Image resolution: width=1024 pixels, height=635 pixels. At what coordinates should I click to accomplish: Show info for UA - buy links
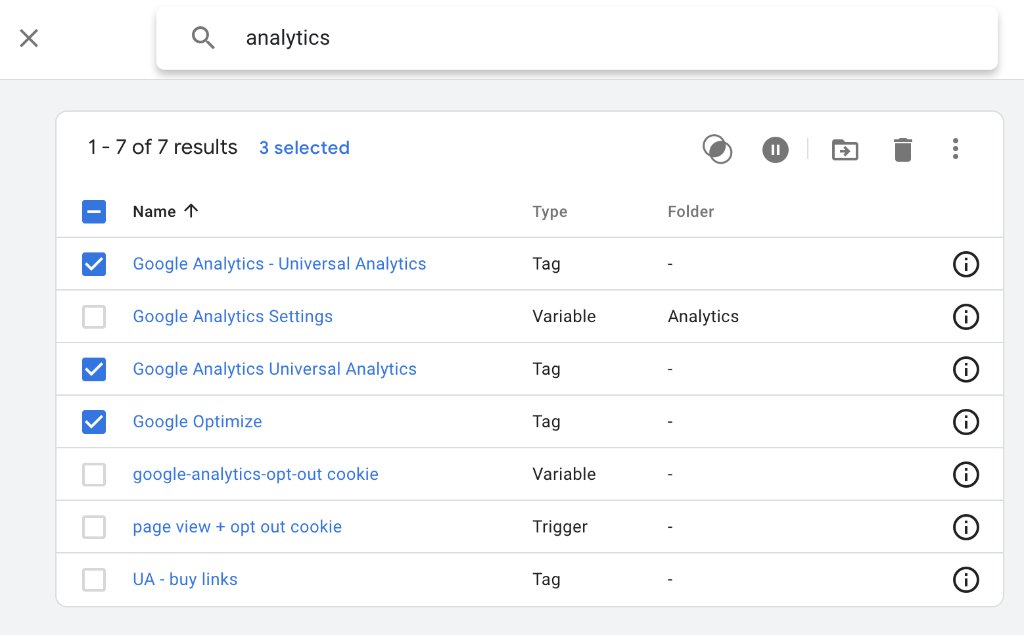click(x=966, y=579)
